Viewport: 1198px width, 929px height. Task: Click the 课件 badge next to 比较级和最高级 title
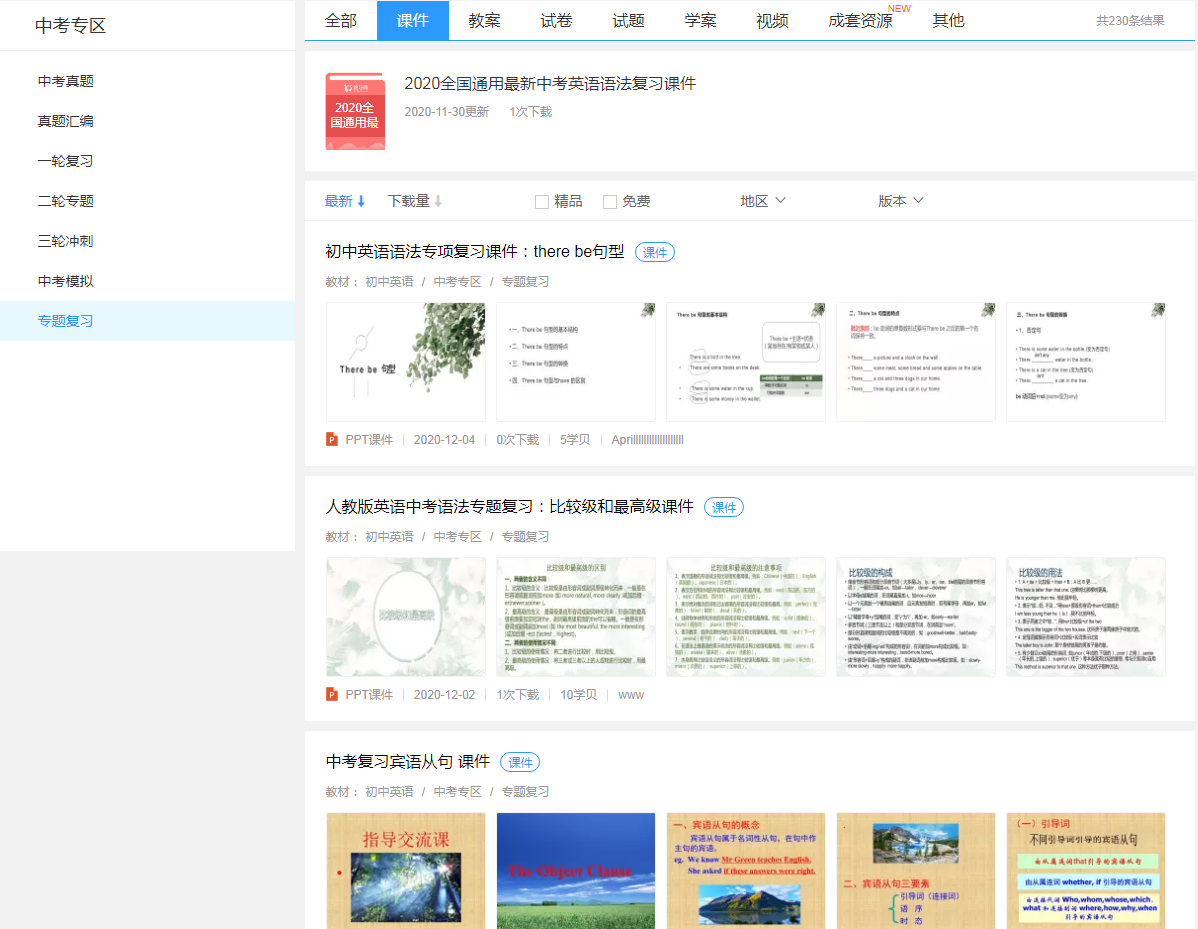point(723,506)
